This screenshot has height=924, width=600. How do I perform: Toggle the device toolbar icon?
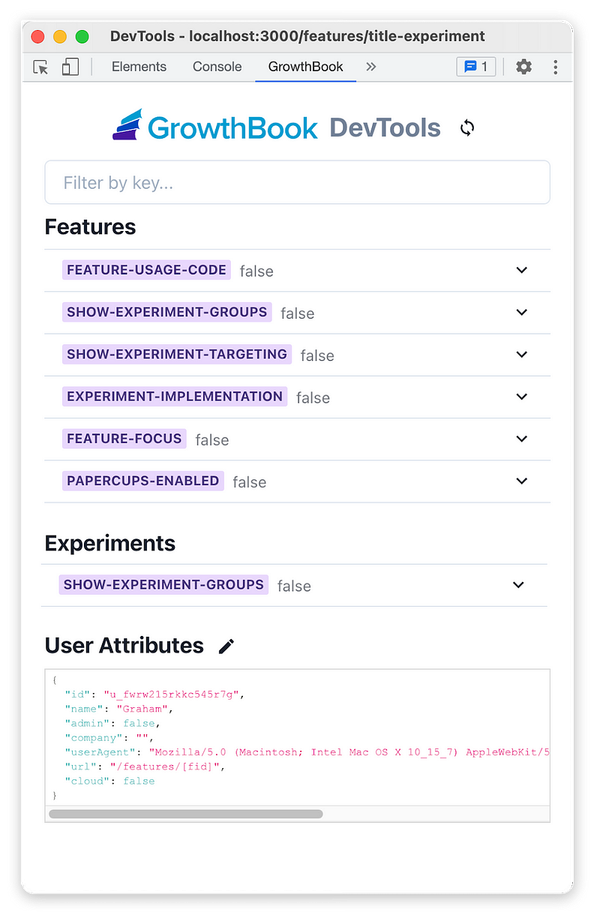(69, 66)
